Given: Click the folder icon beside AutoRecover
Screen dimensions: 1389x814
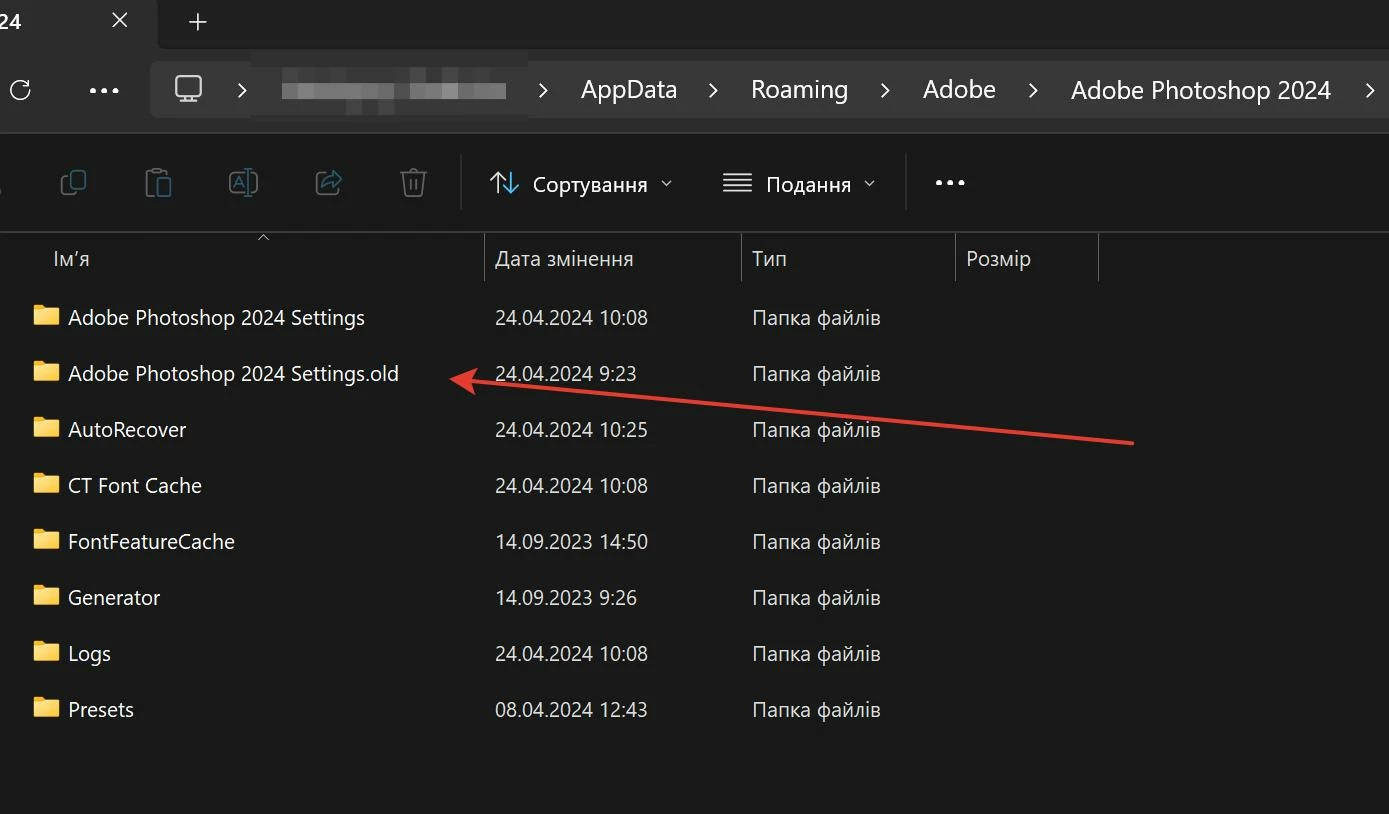Looking at the screenshot, I should coord(46,428).
